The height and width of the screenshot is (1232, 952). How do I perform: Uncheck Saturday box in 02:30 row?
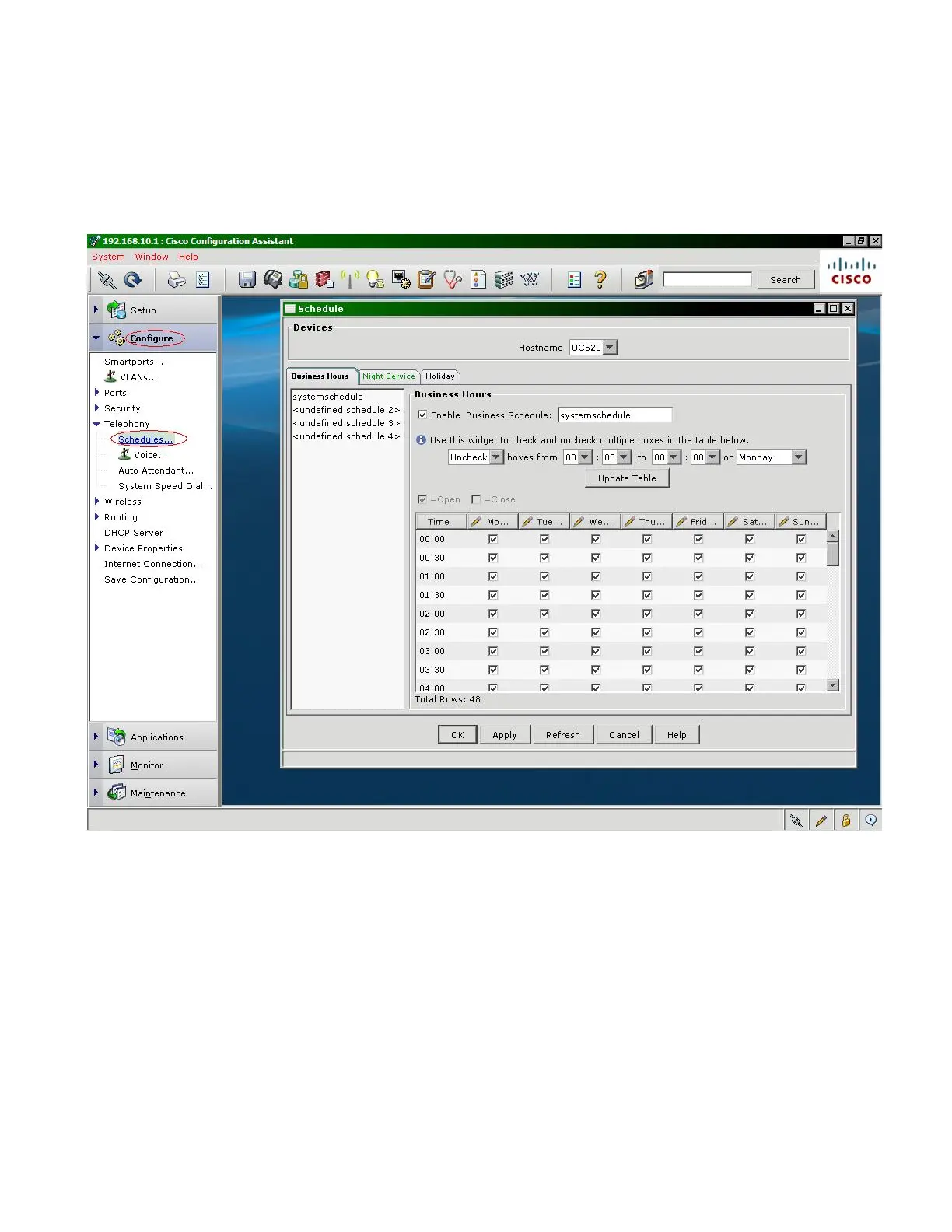click(750, 632)
